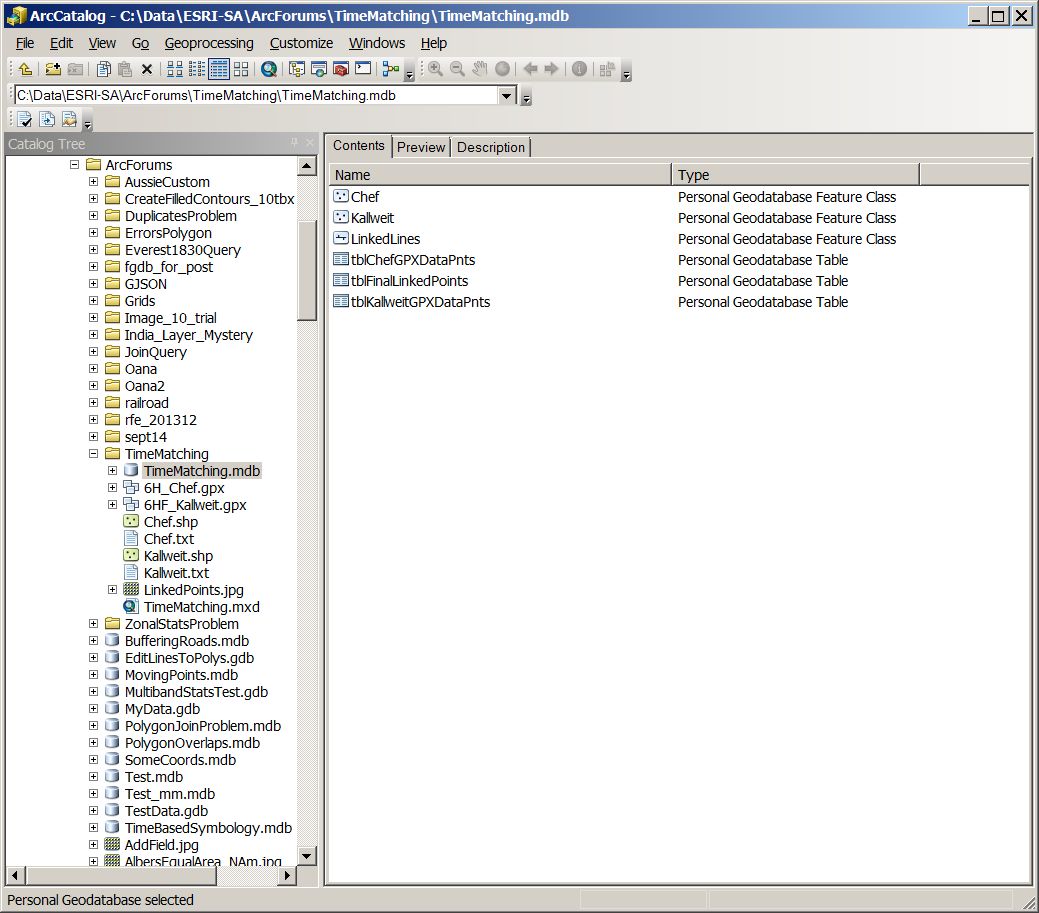Collapse the TimeMatching folder
Viewport: 1039px width, 913px height.
point(93,454)
